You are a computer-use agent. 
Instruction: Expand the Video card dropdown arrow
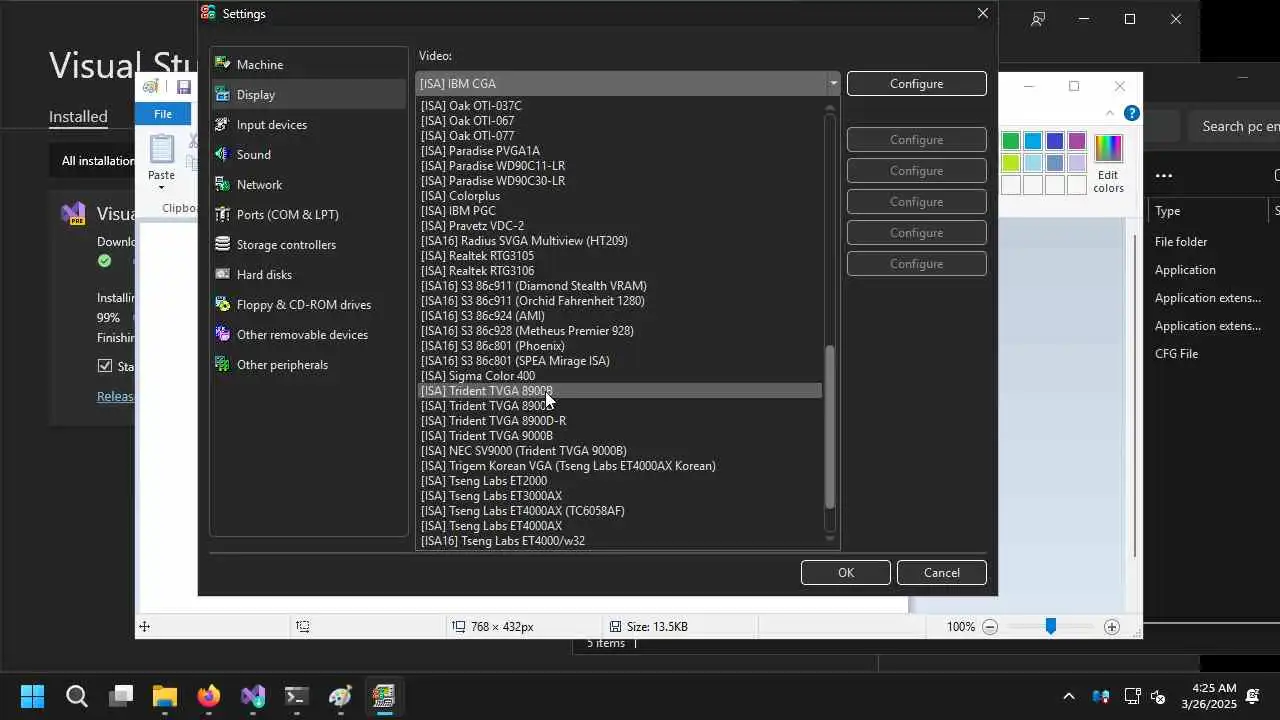point(832,84)
